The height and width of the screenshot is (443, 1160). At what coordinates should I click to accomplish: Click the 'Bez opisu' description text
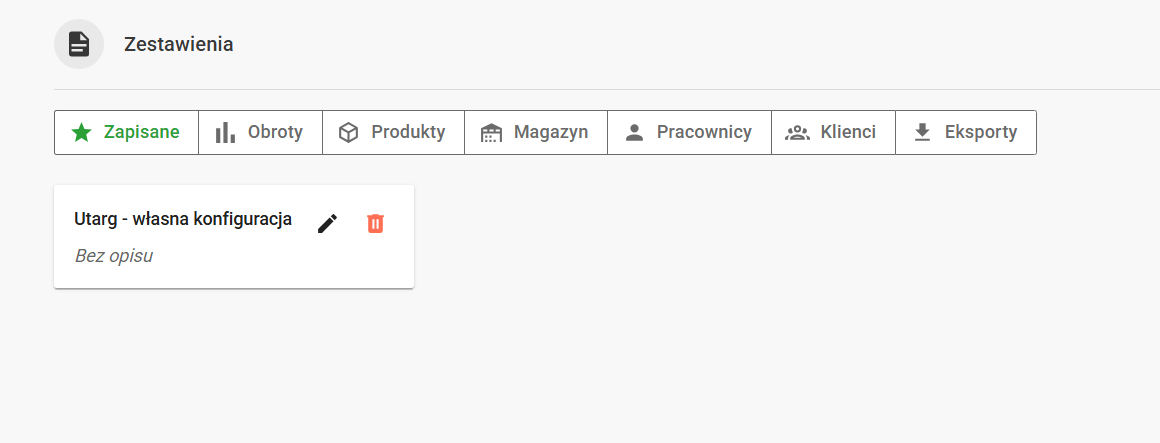[113, 256]
